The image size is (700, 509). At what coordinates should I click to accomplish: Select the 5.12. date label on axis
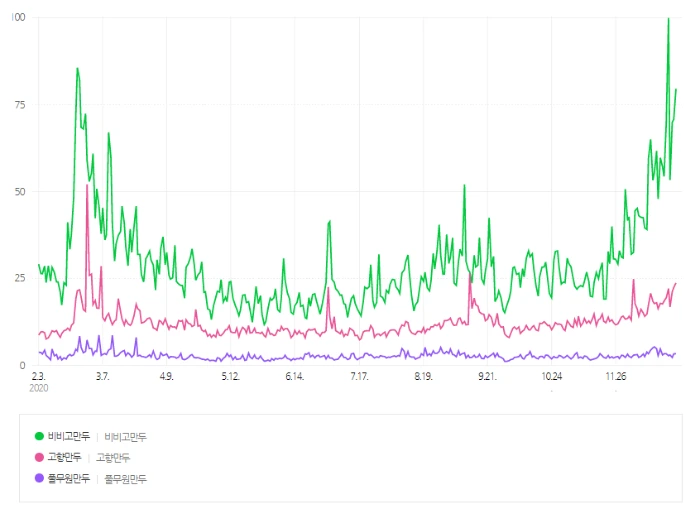pos(231,376)
